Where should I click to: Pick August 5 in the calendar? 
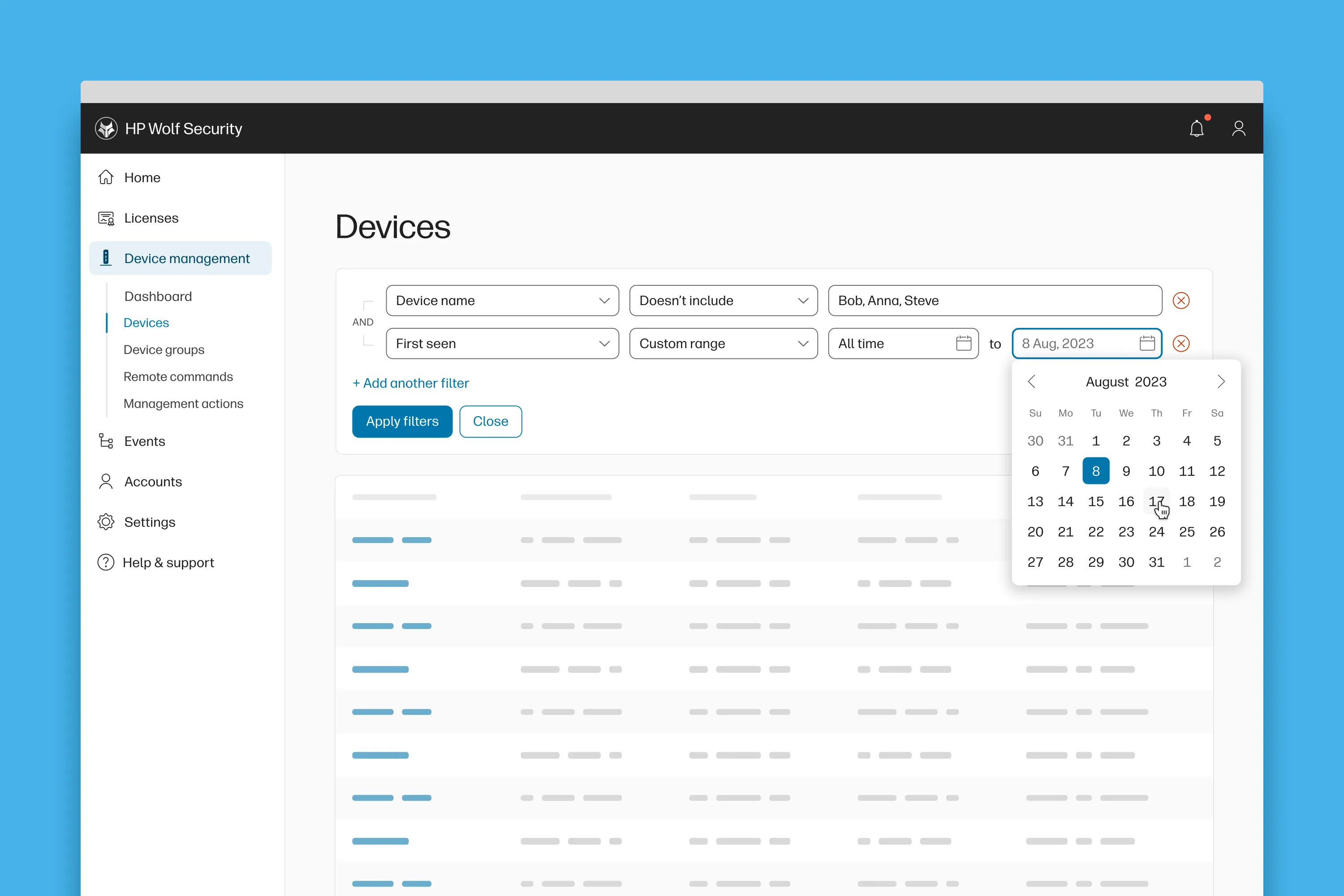(x=1217, y=440)
